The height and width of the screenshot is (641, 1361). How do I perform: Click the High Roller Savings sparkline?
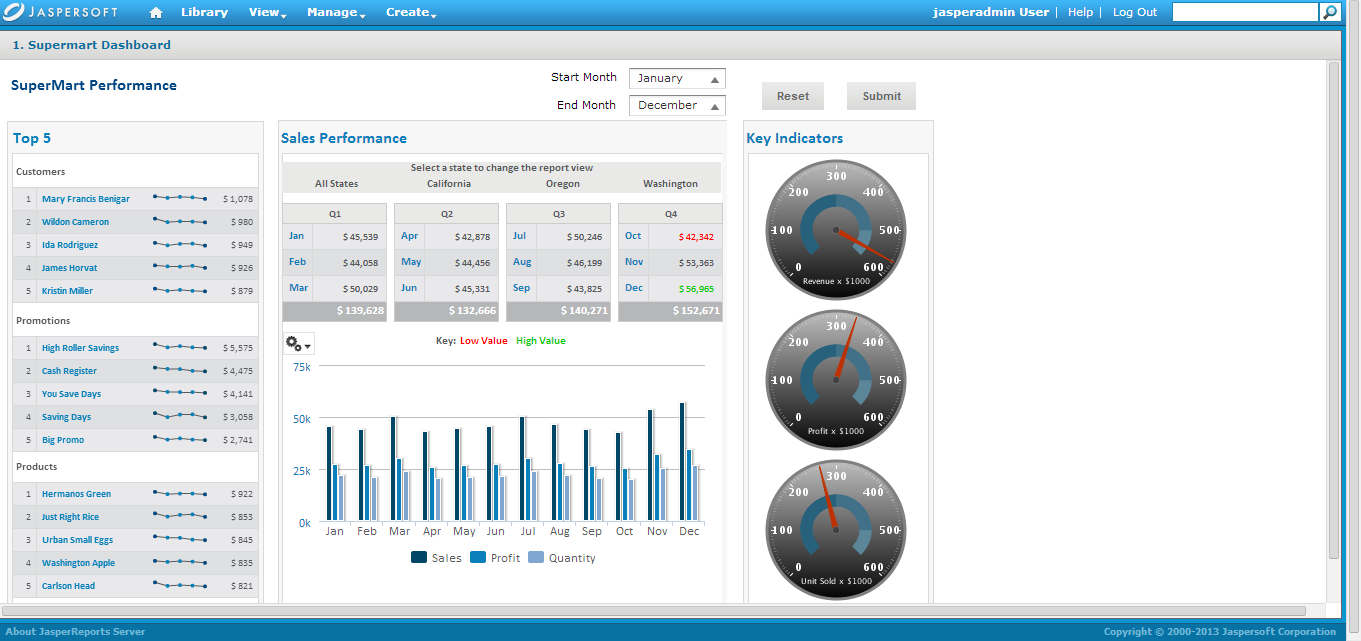pos(180,347)
